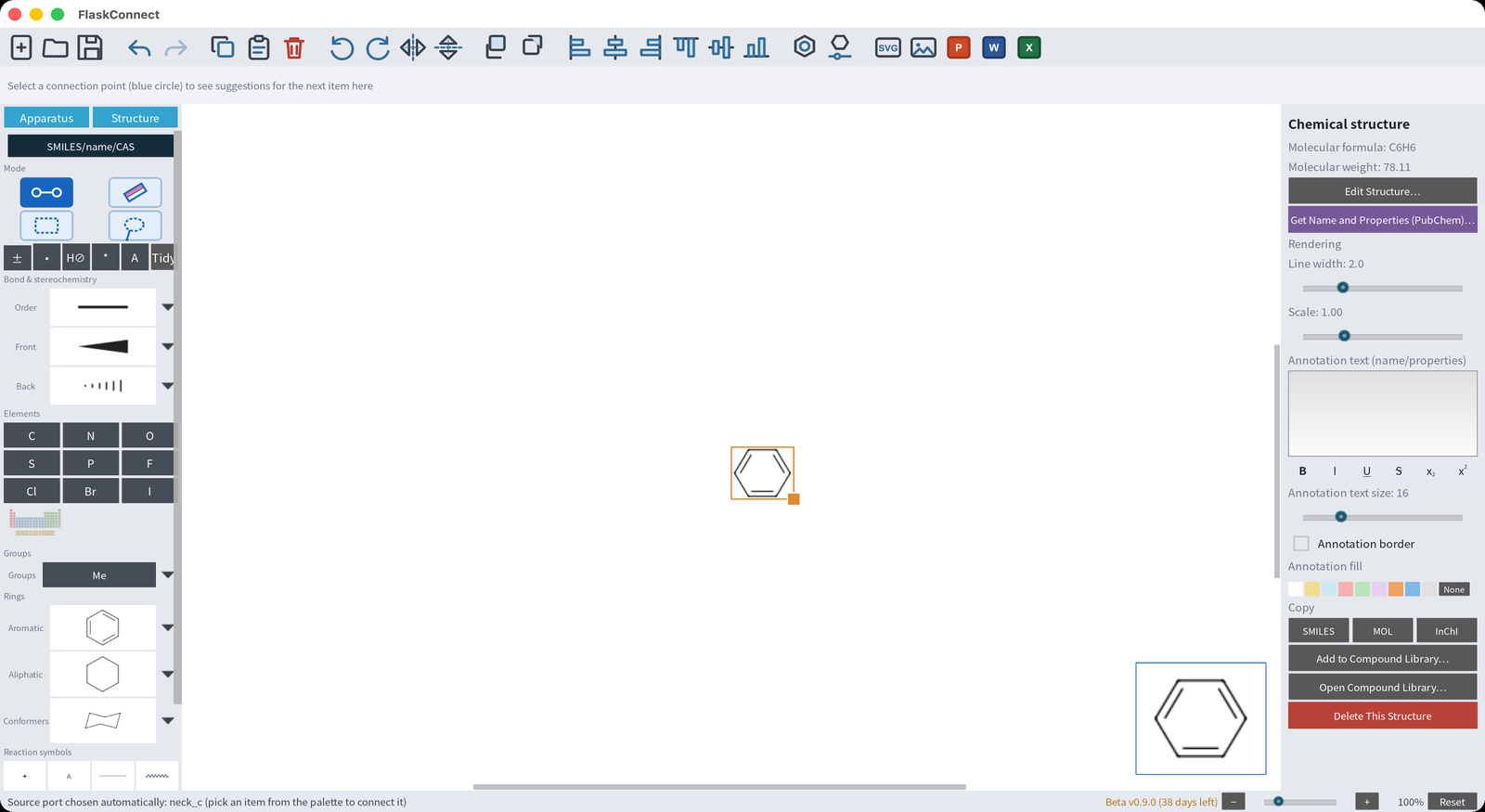Toggle the A atom label tool
This screenshot has height=812, width=1485.
[x=135, y=258]
